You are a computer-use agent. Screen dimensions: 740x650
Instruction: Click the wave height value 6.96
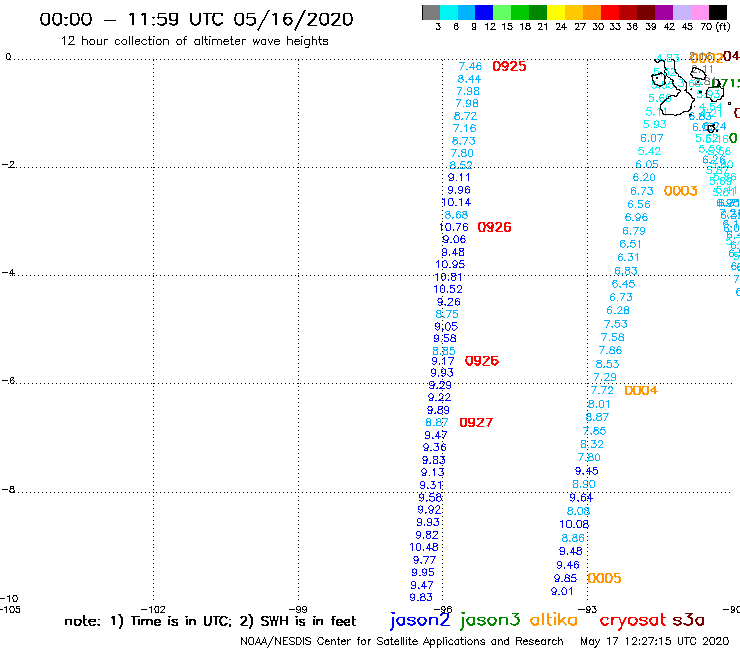coord(636,218)
